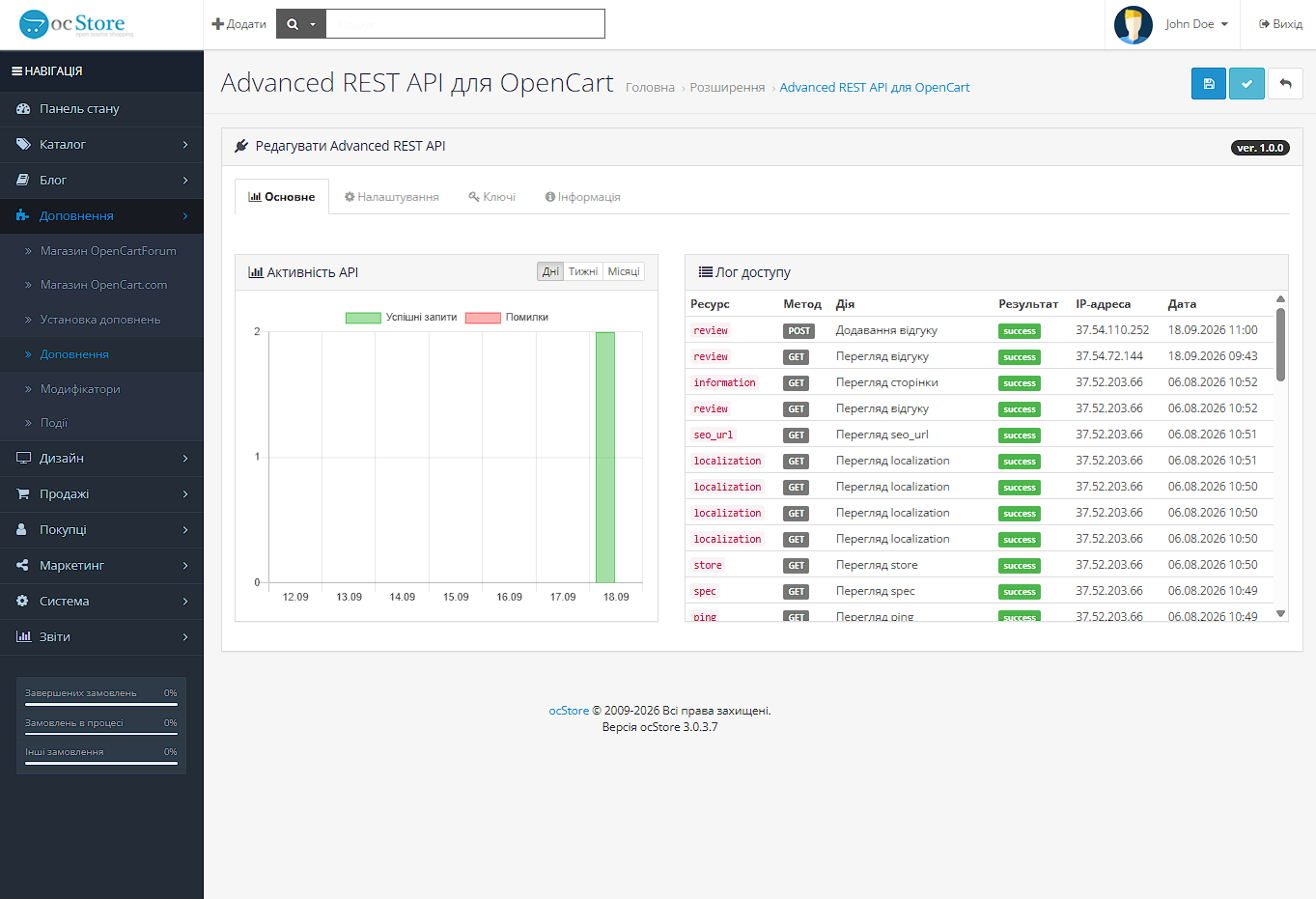Viewport: 1316px width, 899px height.
Task: Click the access log scrollbar thumb
Action: 1281,345
